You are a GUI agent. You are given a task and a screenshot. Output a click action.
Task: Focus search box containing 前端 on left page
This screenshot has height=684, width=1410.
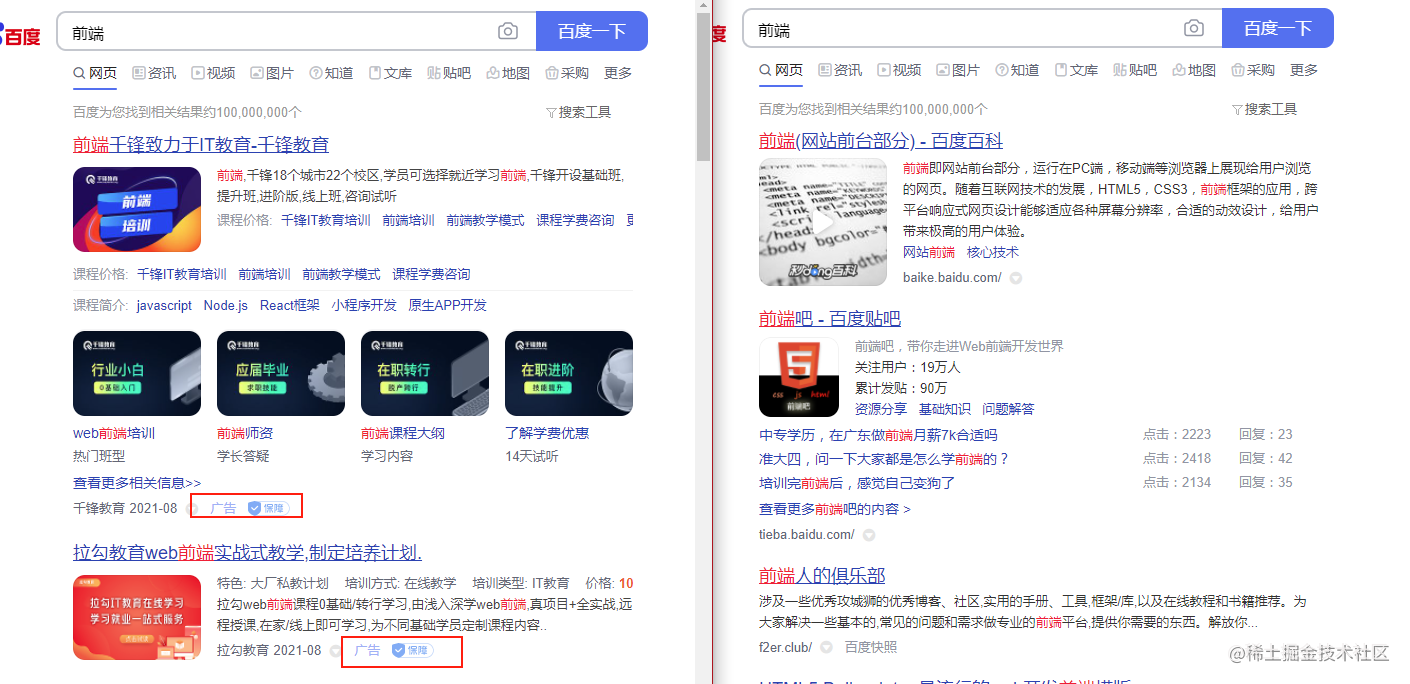[296, 32]
